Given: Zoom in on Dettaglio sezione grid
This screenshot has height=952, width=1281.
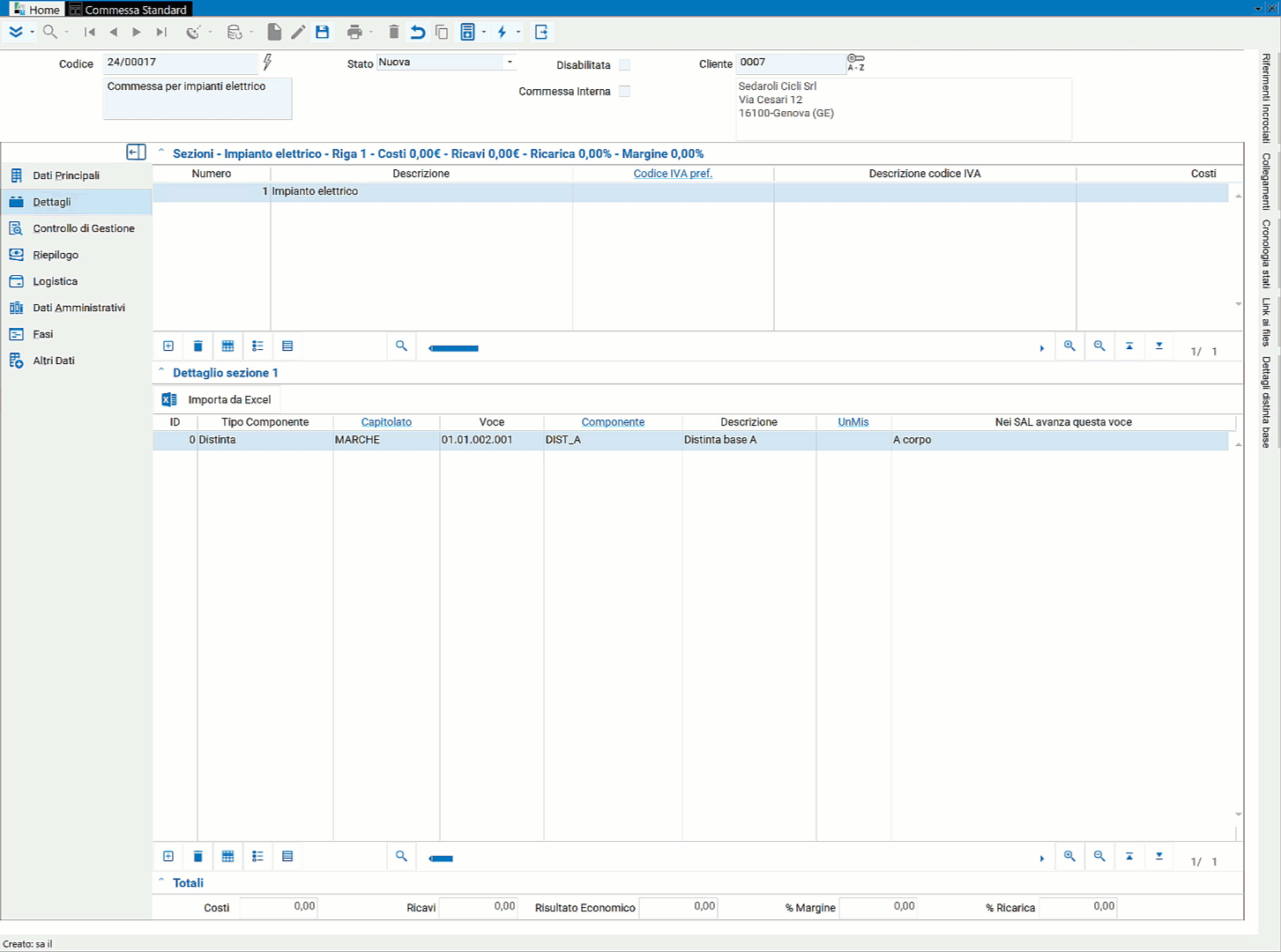Looking at the screenshot, I should pyautogui.click(x=1069, y=857).
